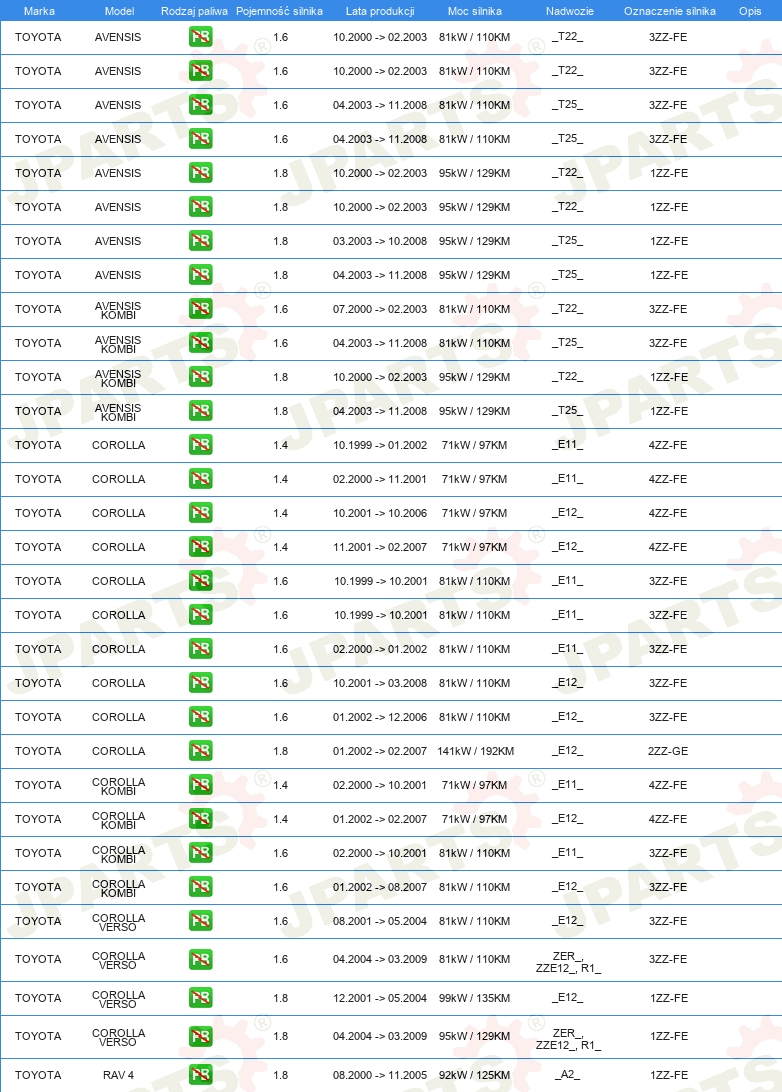Click fuel icon for Avensis Kombi 1.6 04.2003 row
Image resolution: width=782 pixels, height=1092 pixels.
(x=201, y=343)
